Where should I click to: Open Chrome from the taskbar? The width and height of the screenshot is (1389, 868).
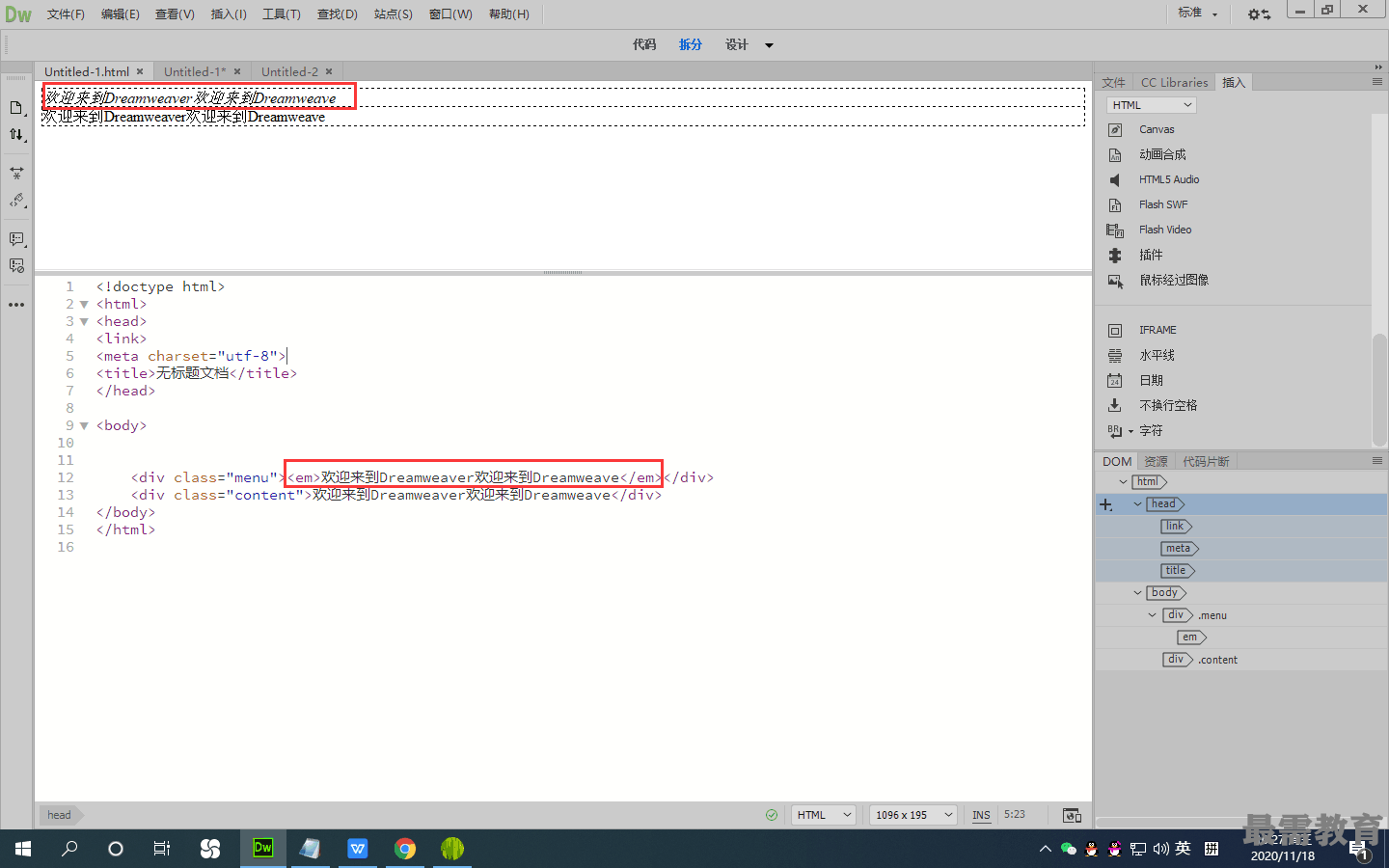pyautogui.click(x=405, y=848)
